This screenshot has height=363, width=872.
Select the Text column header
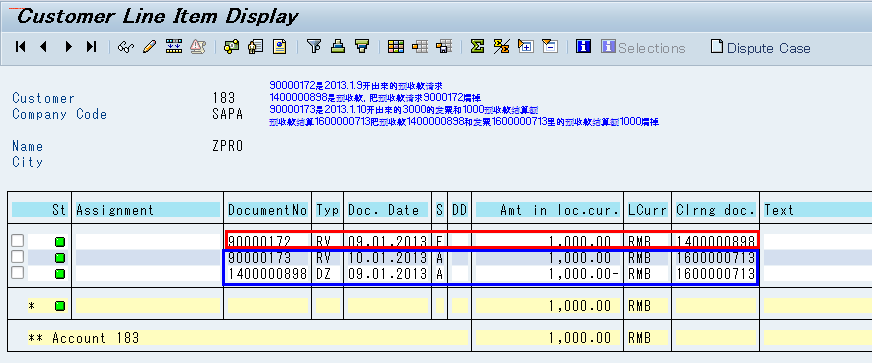point(818,210)
